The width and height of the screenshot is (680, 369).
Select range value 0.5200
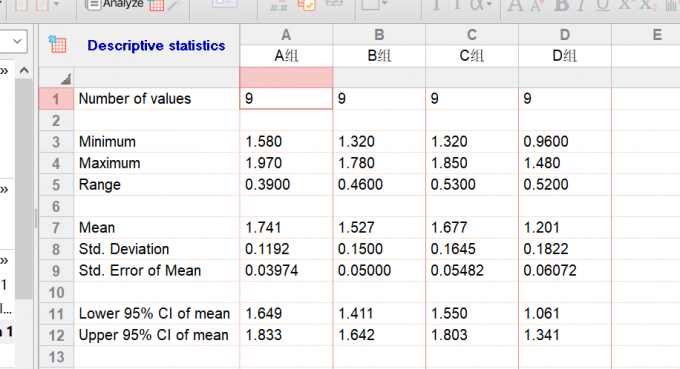click(565, 185)
